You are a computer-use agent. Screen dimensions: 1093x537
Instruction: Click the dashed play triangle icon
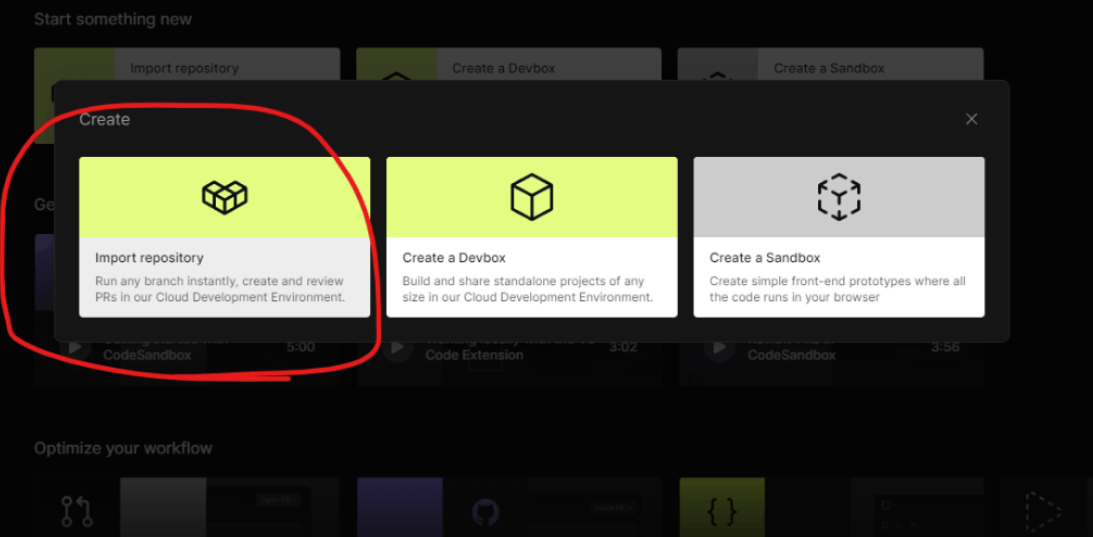click(1043, 513)
